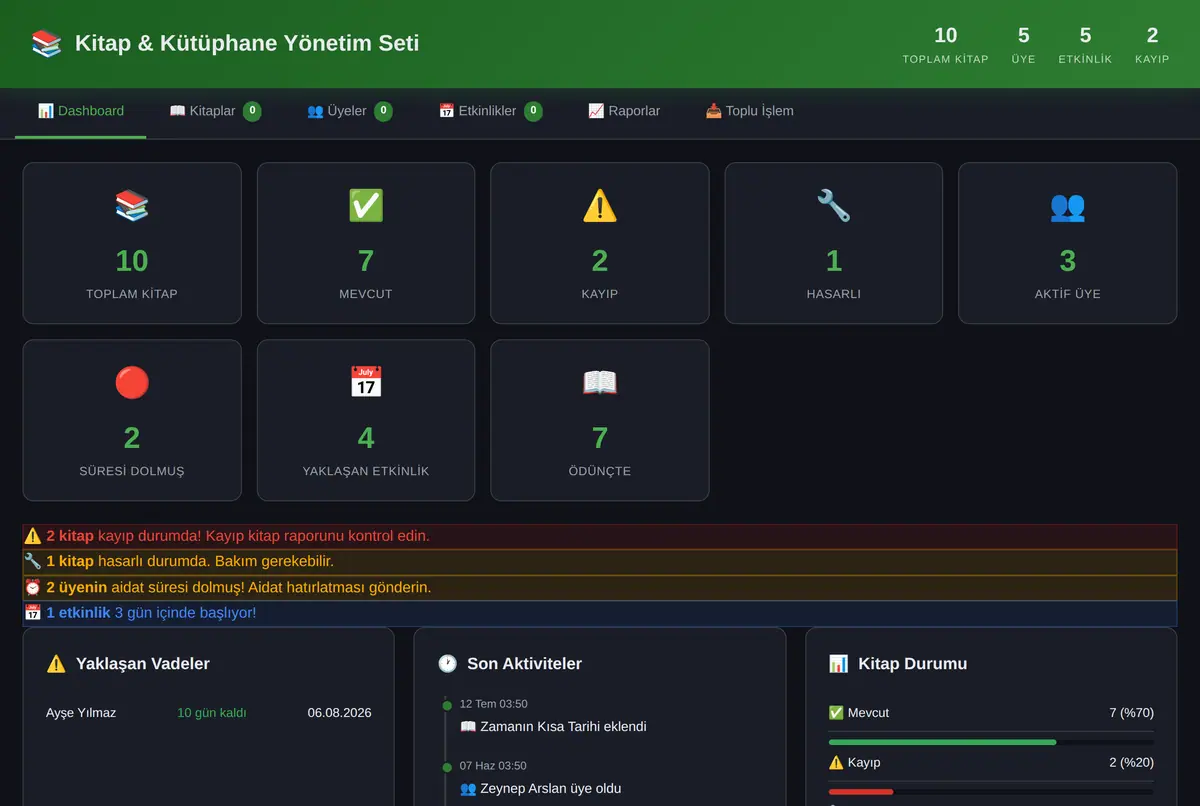Click the warning icon in Kayıp status row

coord(836,763)
